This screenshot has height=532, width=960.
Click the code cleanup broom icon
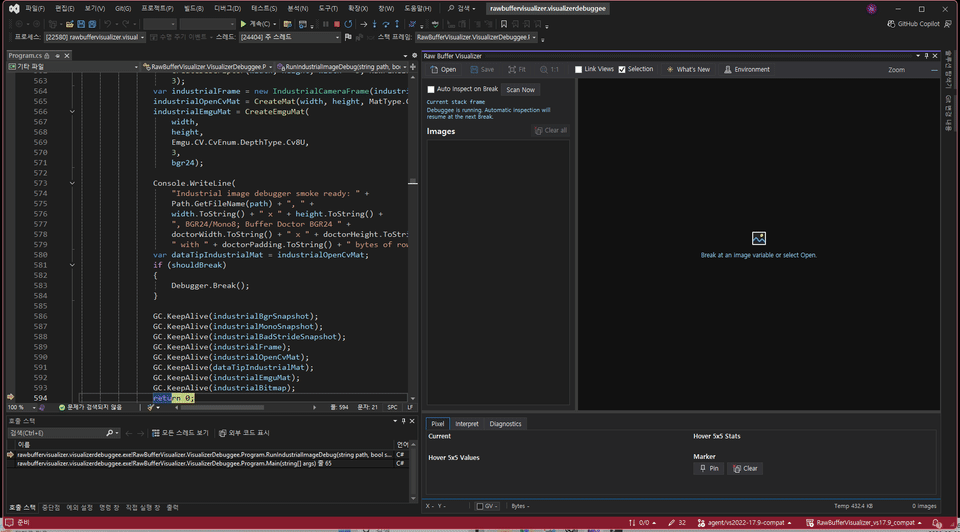pos(151,407)
